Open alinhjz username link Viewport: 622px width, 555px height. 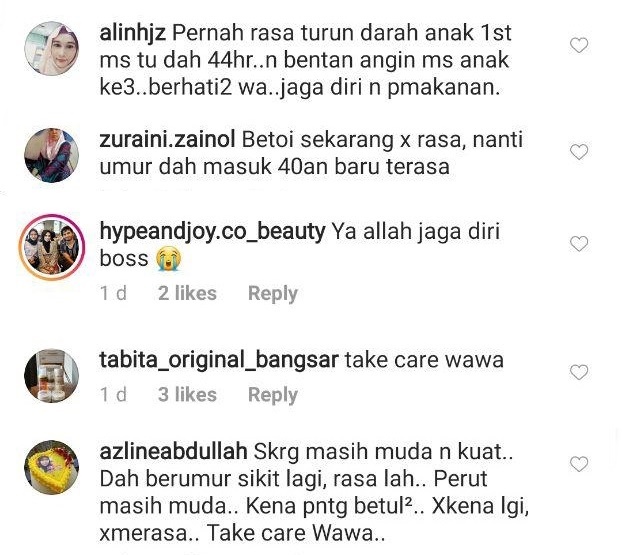[132, 33]
